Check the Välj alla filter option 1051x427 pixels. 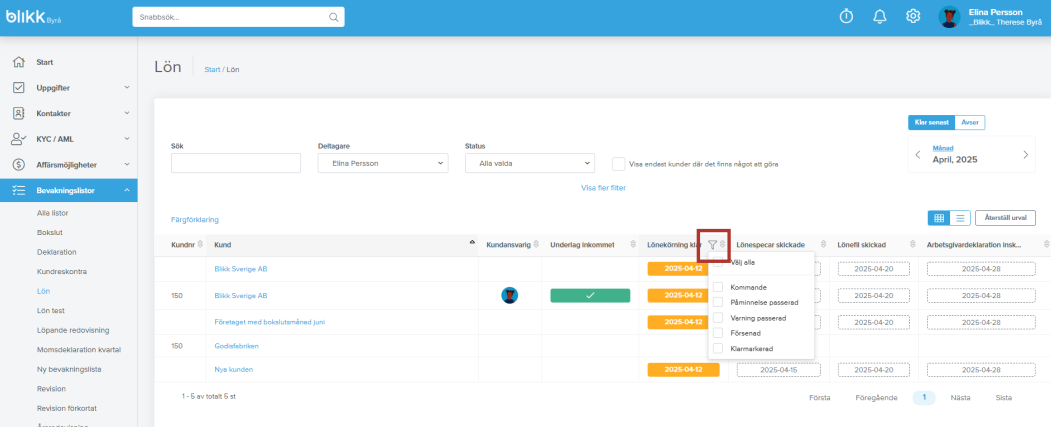tap(718, 262)
